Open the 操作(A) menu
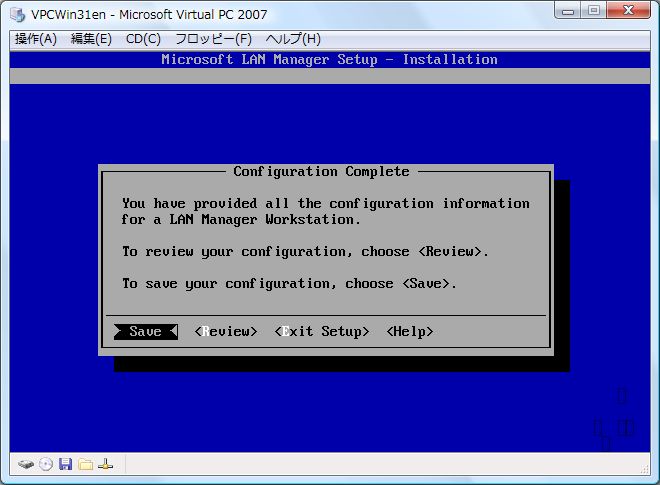The width and height of the screenshot is (660, 485). 36,39
